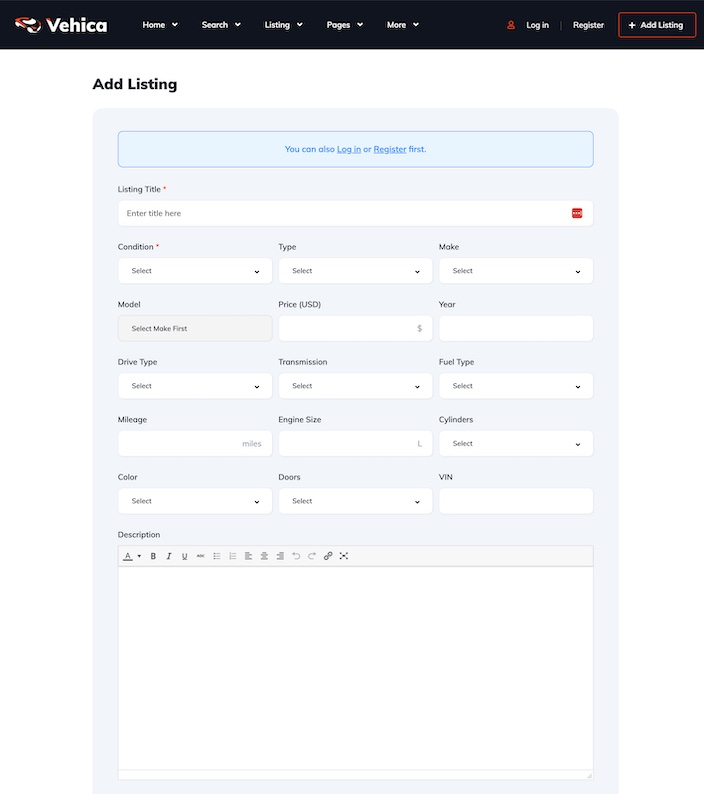Toggle fullscreen mode for description editor

click(x=344, y=556)
